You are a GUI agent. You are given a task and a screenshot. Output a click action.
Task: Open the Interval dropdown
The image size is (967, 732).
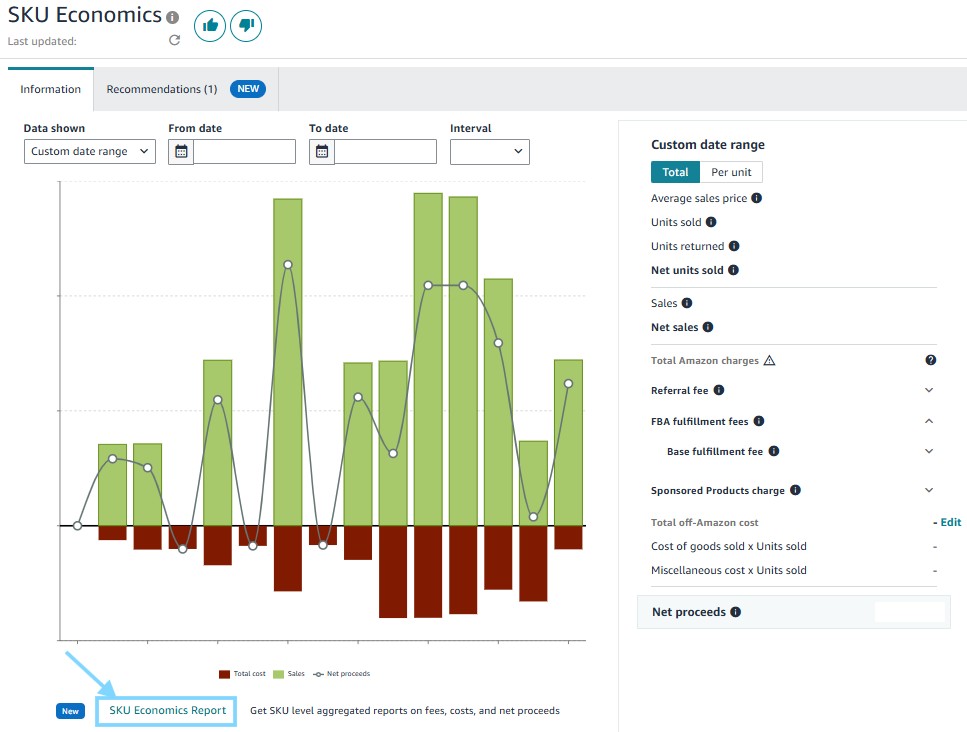[x=490, y=151]
